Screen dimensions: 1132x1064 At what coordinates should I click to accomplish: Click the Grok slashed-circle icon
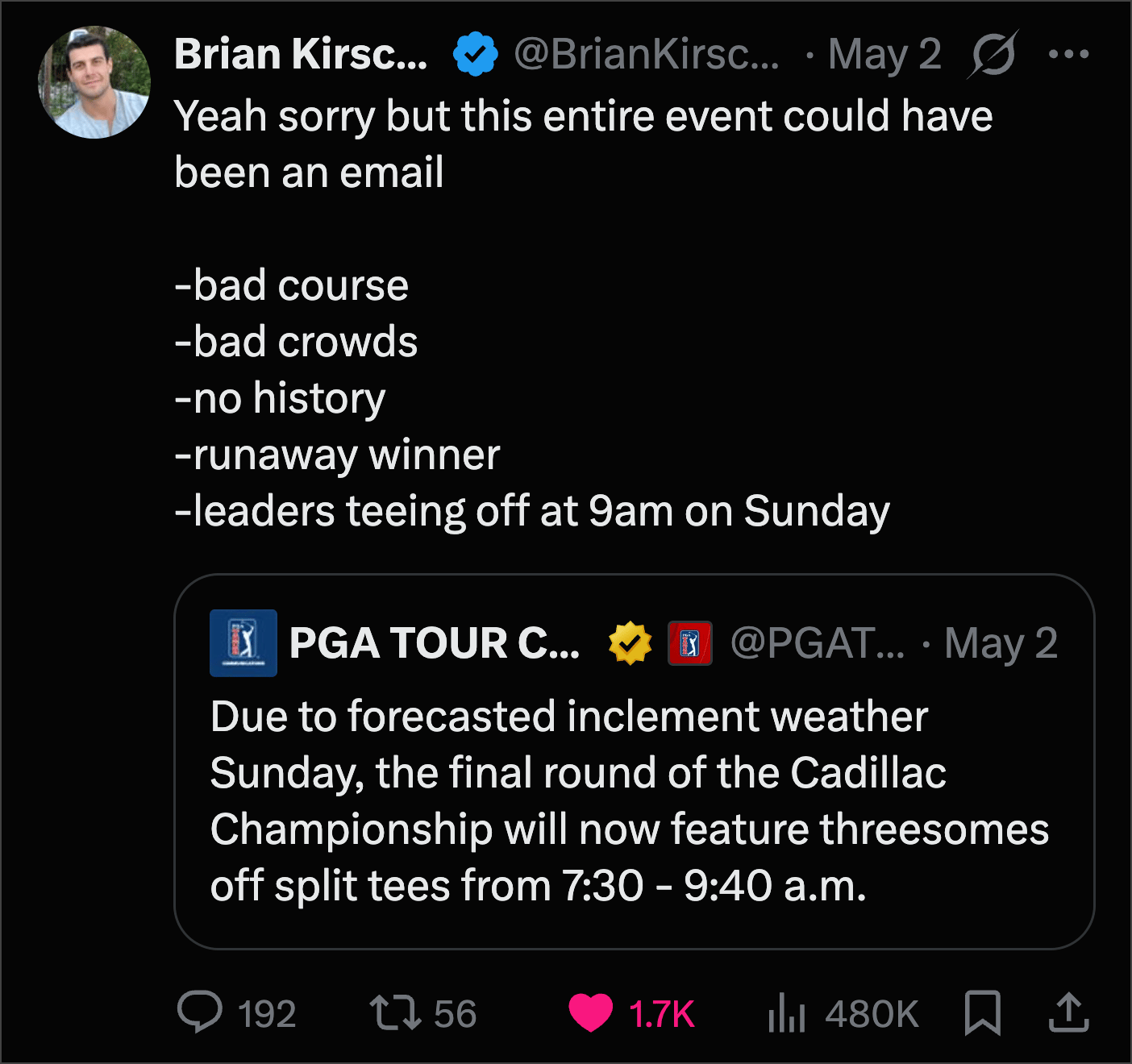pyautogui.click(x=993, y=54)
